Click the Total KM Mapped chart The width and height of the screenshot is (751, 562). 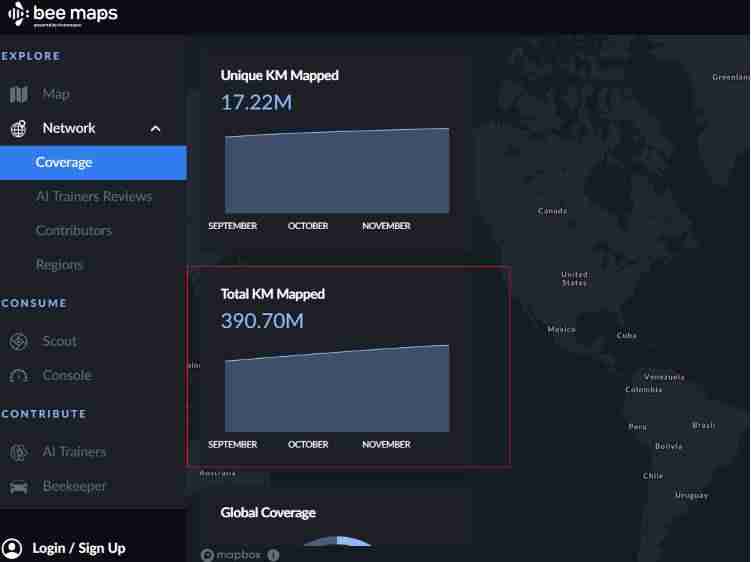336,390
